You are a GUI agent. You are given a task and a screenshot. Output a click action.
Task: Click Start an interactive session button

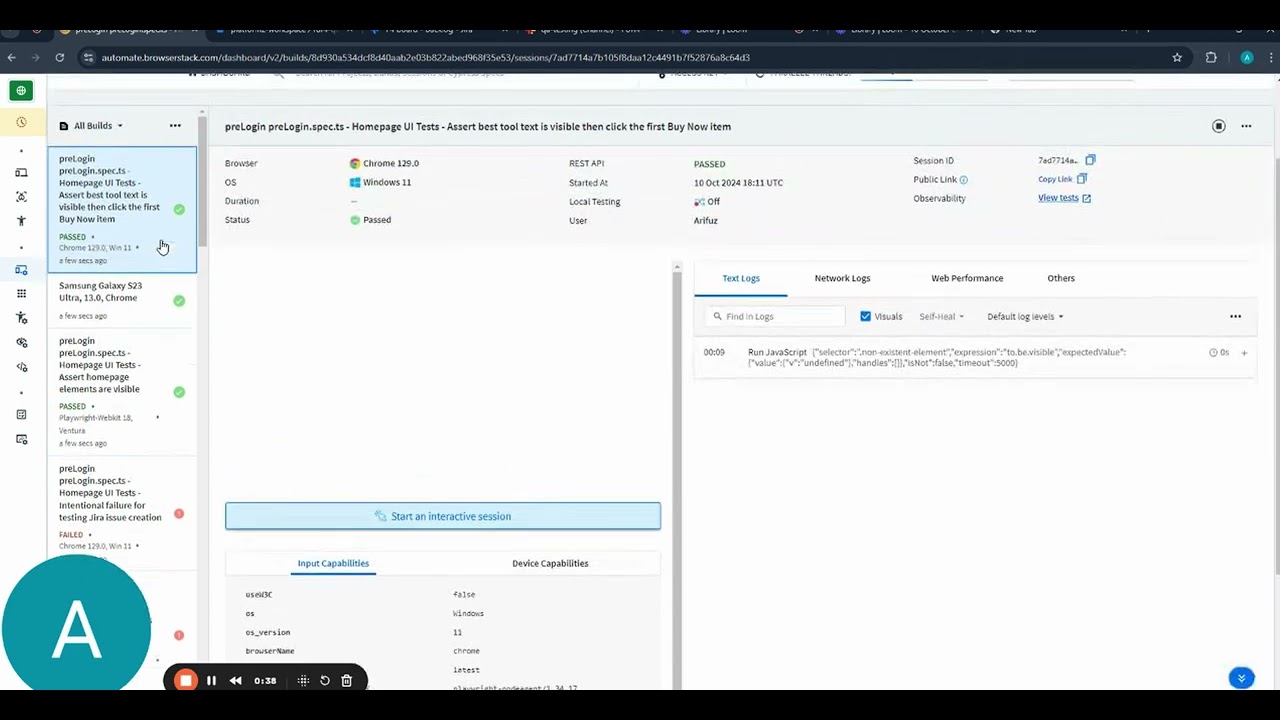click(x=443, y=516)
